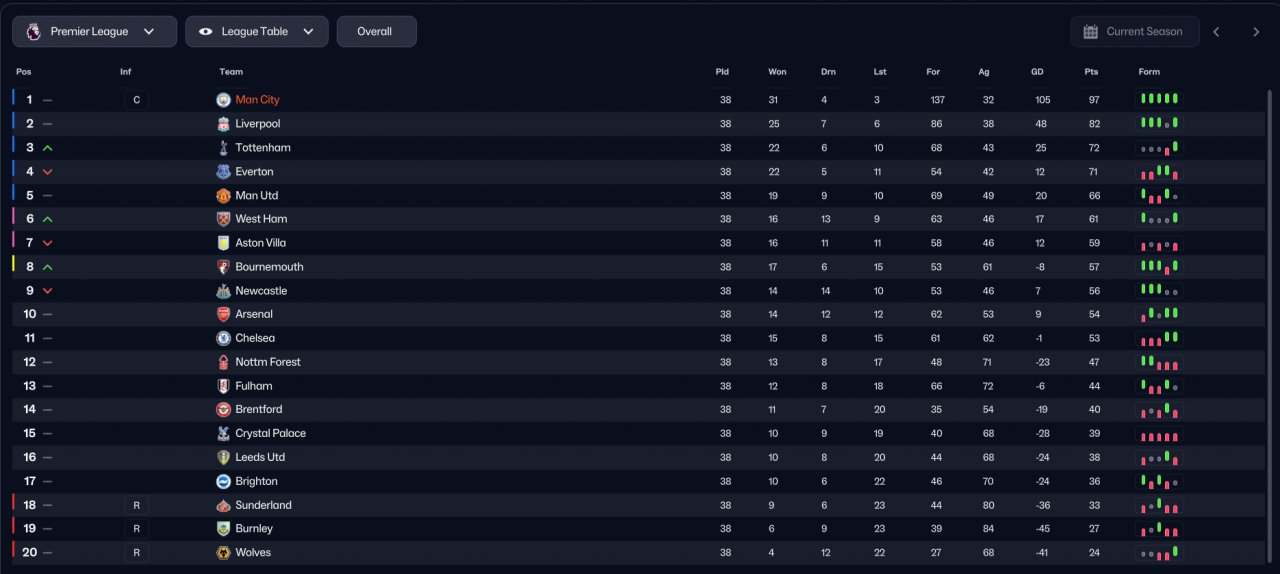
Task: Sort table by Pts column header
Action: (1091, 72)
